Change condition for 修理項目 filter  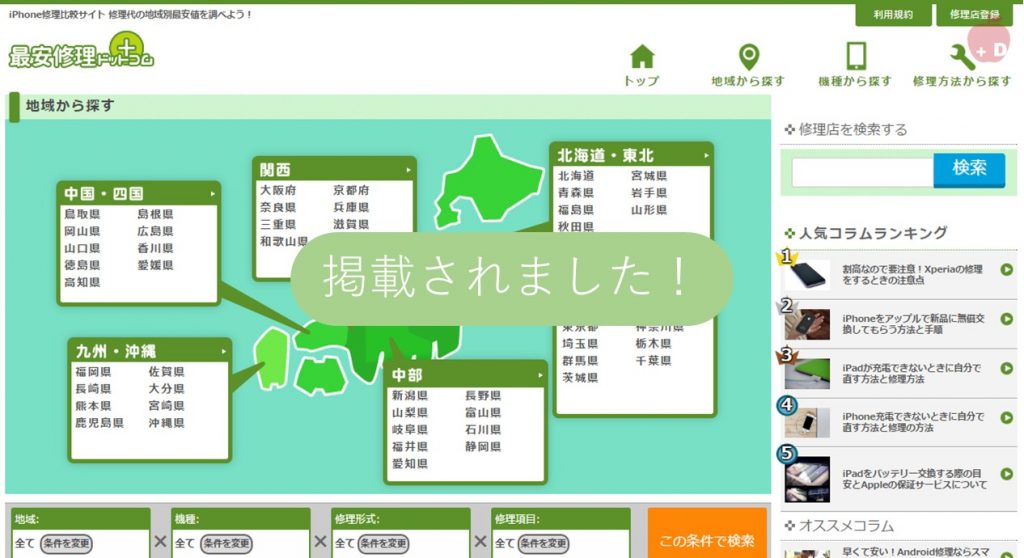click(543, 543)
